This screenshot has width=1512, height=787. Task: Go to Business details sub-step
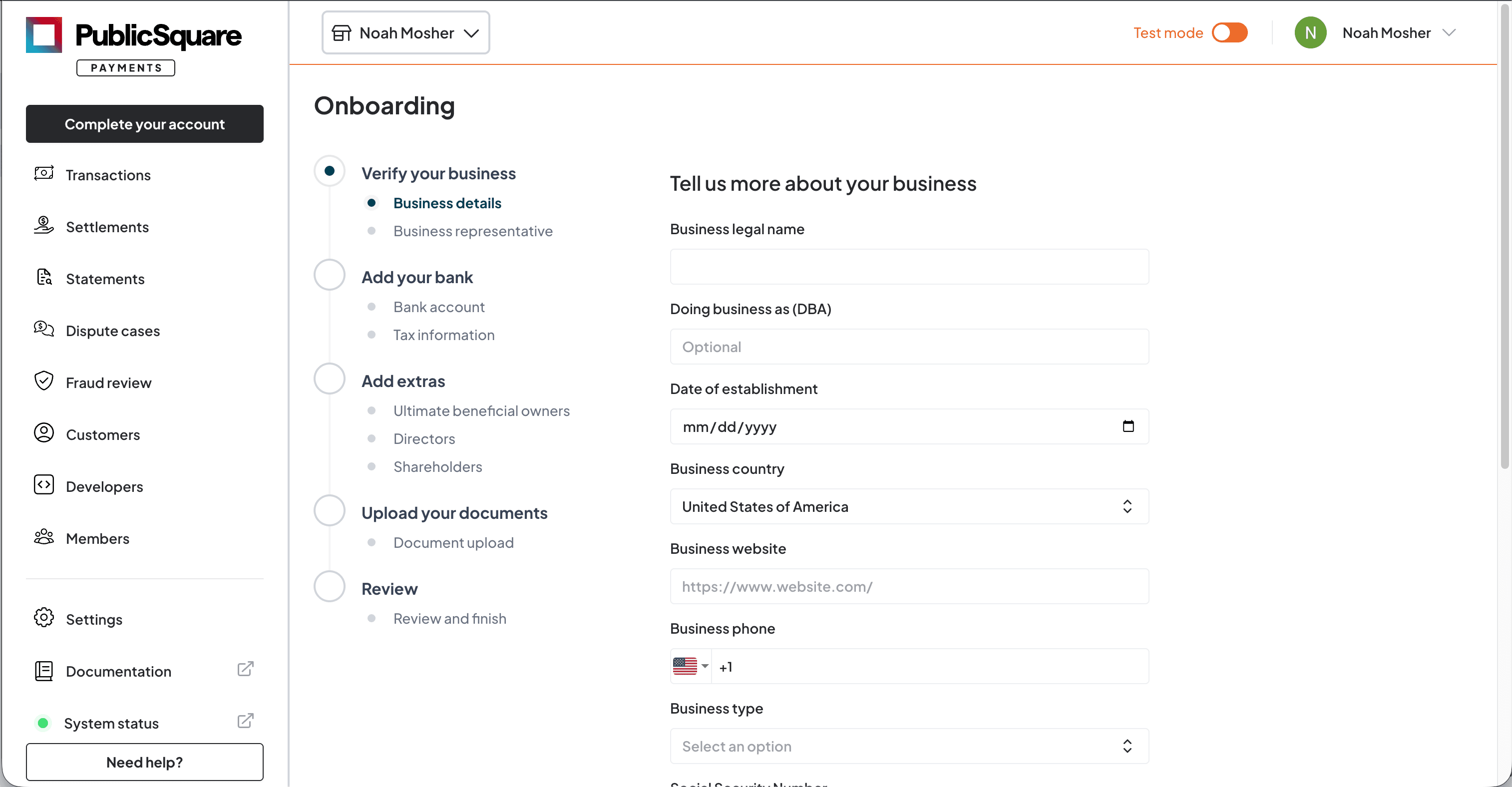(x=447, y=203)
